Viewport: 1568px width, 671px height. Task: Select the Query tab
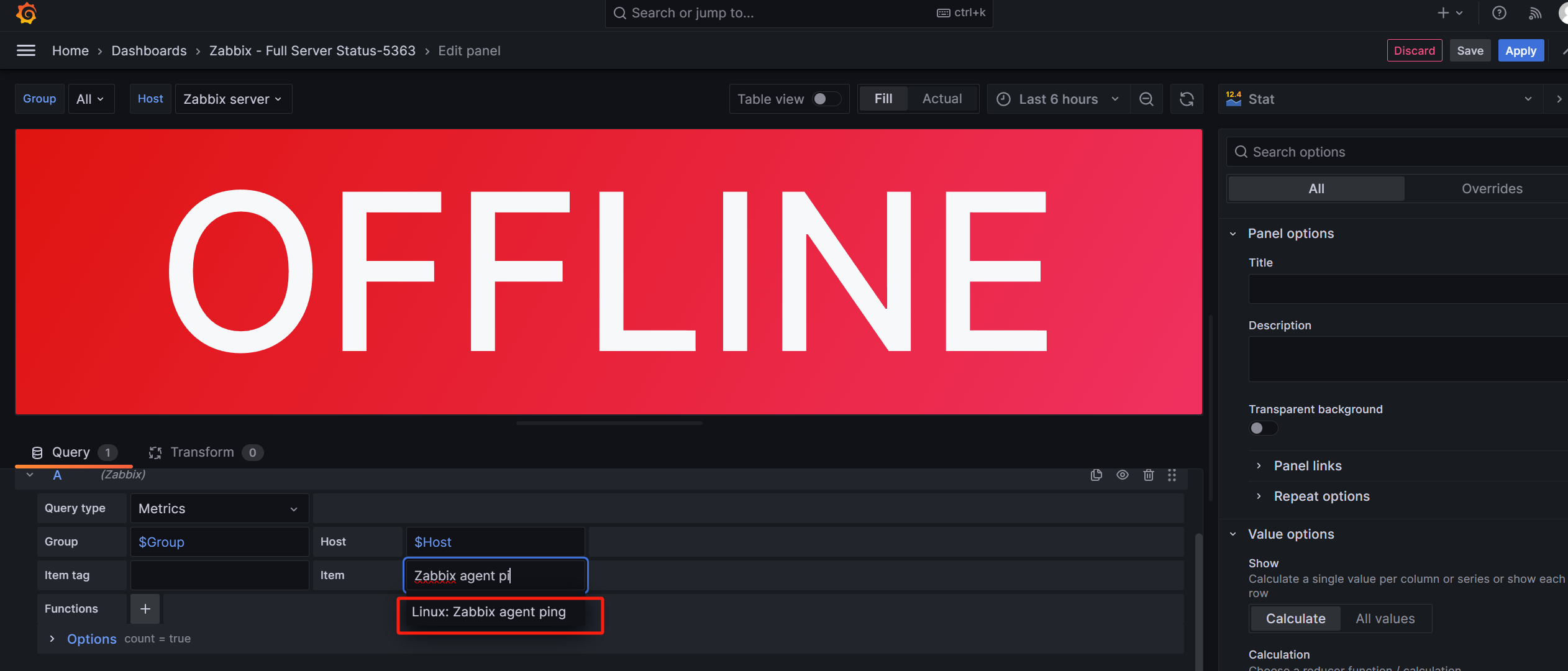coord(70,451)
